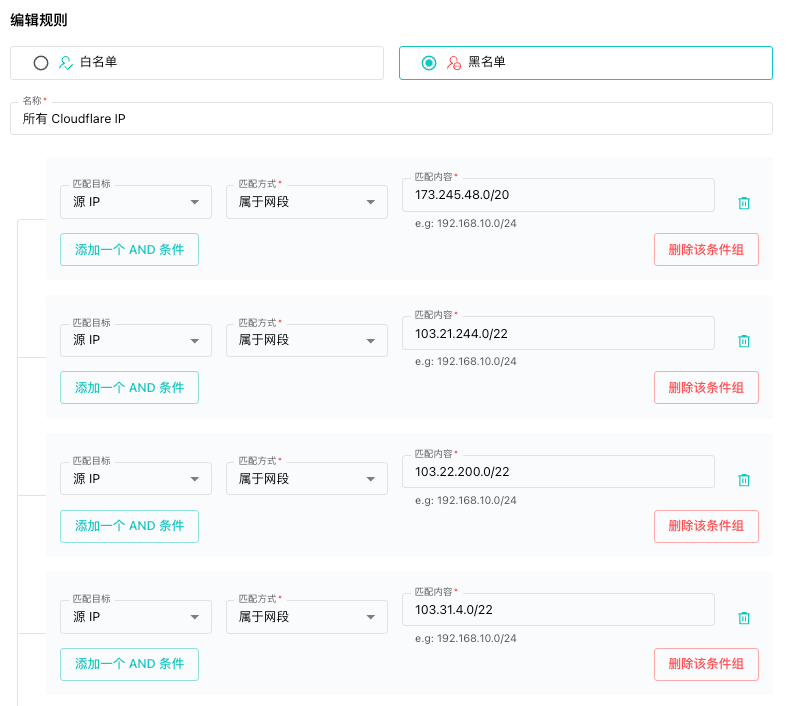Click the 匹配内容 field with 103.22.200.0/22
787x706 pixels.
tap(558, 472)
